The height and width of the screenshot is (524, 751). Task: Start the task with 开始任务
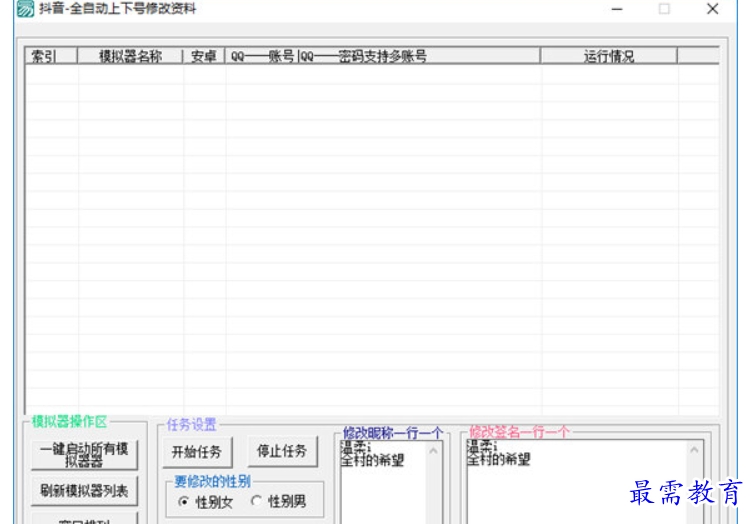point(197,452)
